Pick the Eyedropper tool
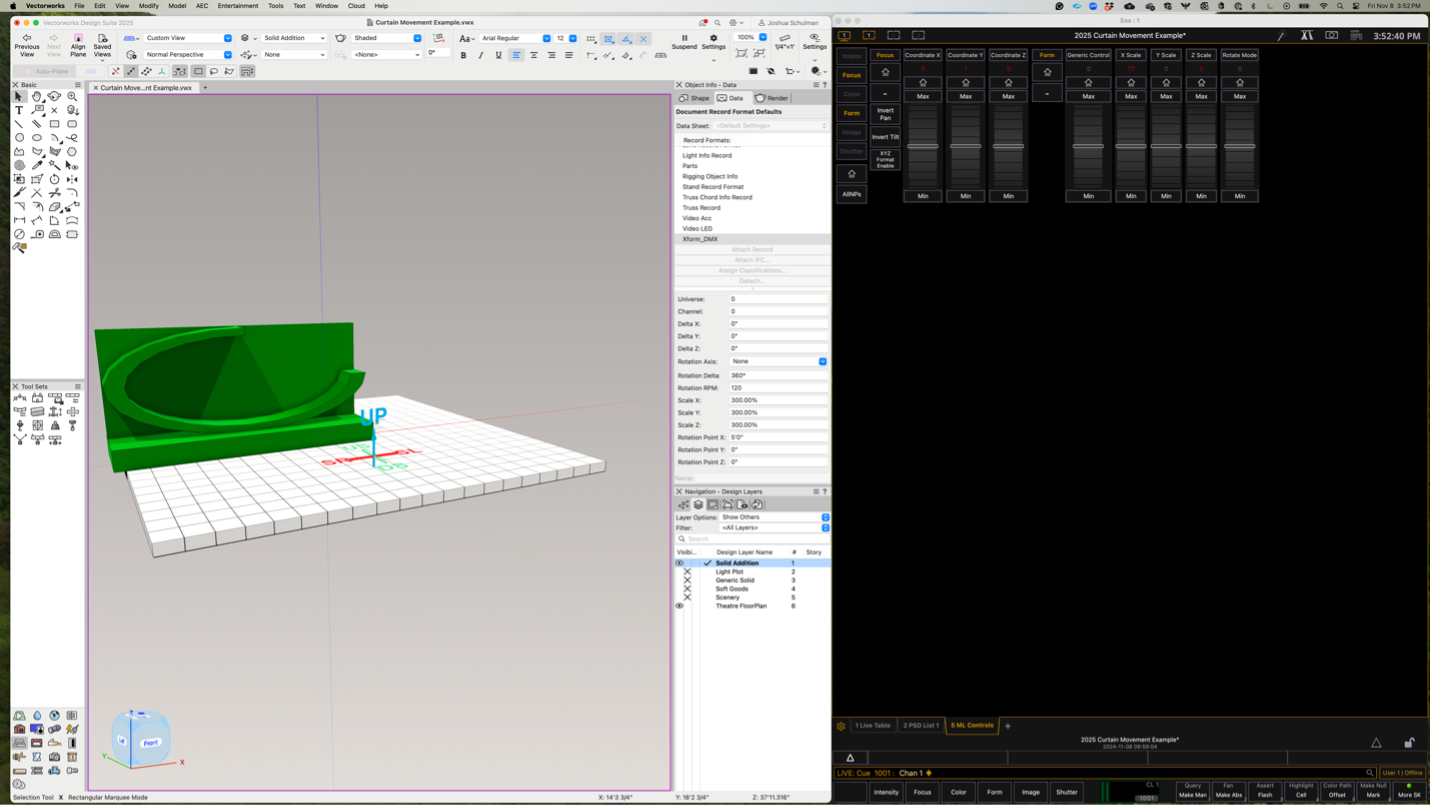Screen dimensions: 1430x809 37,165
